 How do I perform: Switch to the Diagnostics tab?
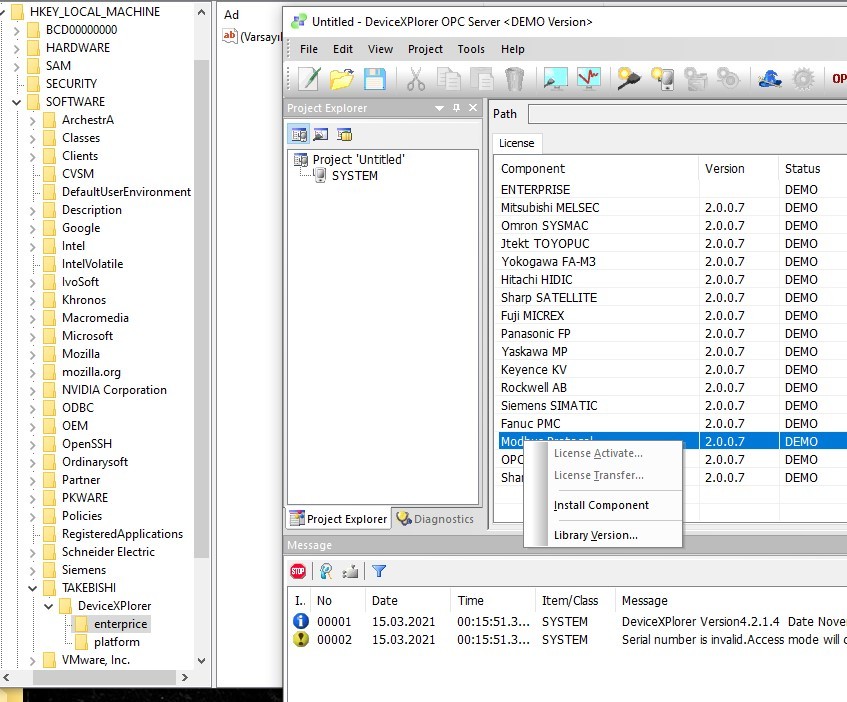pos(435,519)
